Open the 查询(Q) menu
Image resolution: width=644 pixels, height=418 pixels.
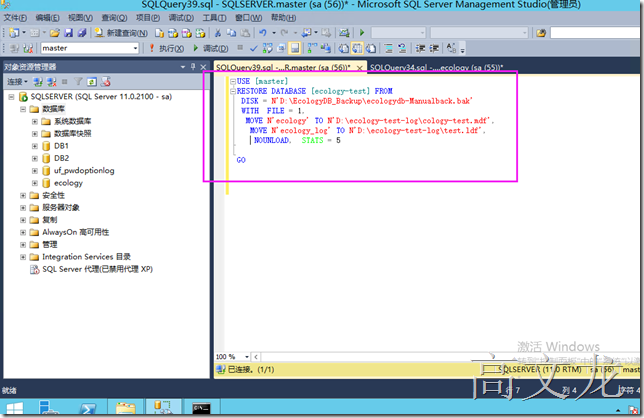tap(115, 18)
